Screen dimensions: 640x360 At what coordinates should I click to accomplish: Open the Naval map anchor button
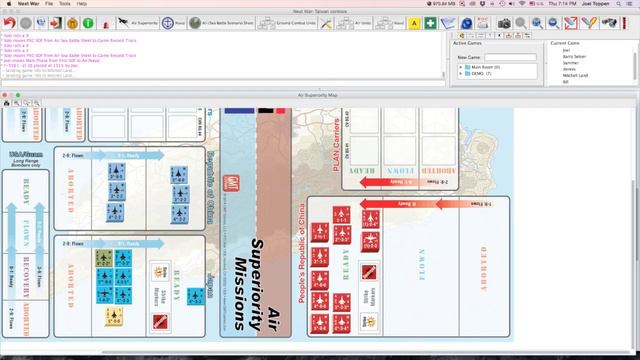[x=173, y=23]
